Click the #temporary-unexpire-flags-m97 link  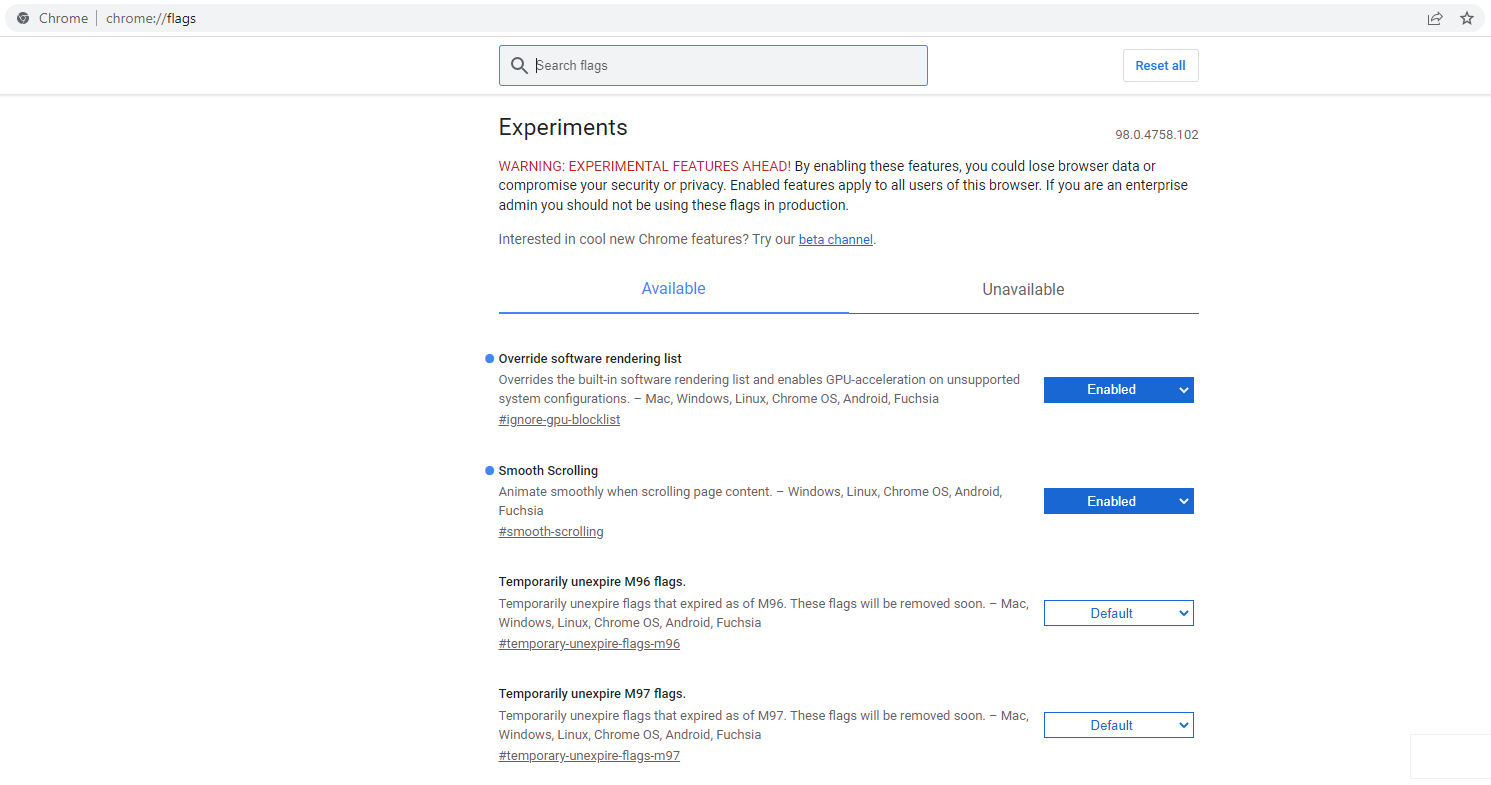[x=589, y=756]
